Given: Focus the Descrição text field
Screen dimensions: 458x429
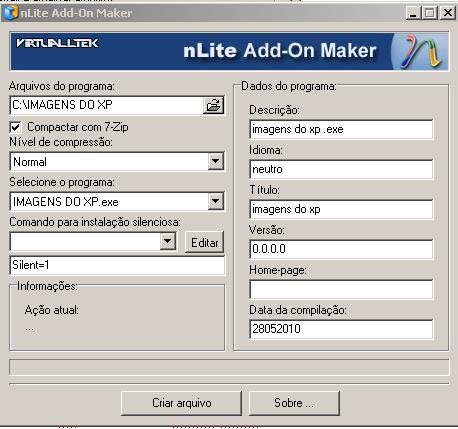Looking at the screenshot, I should pyautogui.click(x=341, y=129).
